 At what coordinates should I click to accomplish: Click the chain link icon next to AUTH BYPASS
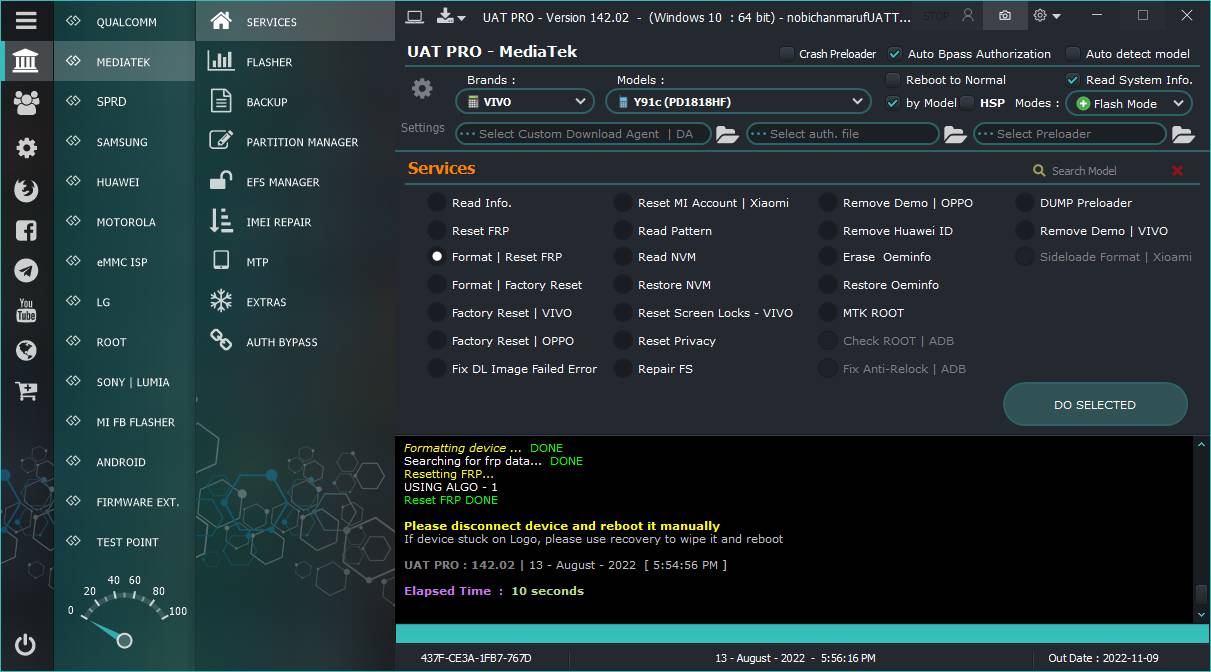pos(221,341)
